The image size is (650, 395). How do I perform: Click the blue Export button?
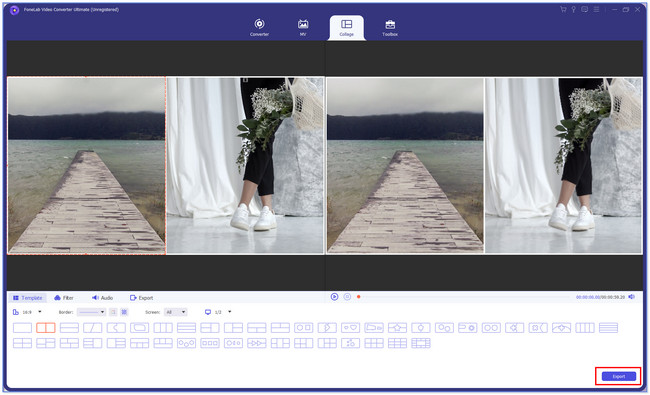click(x=618, y=376)
